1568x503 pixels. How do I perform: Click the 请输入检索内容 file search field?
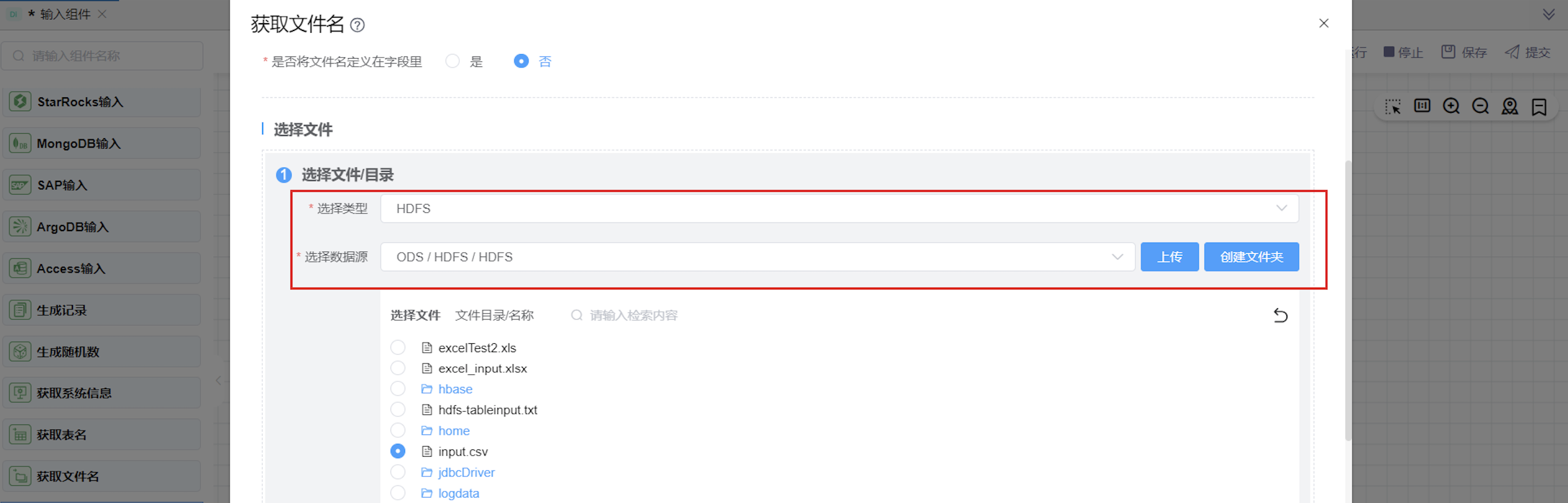pos(633,315)
